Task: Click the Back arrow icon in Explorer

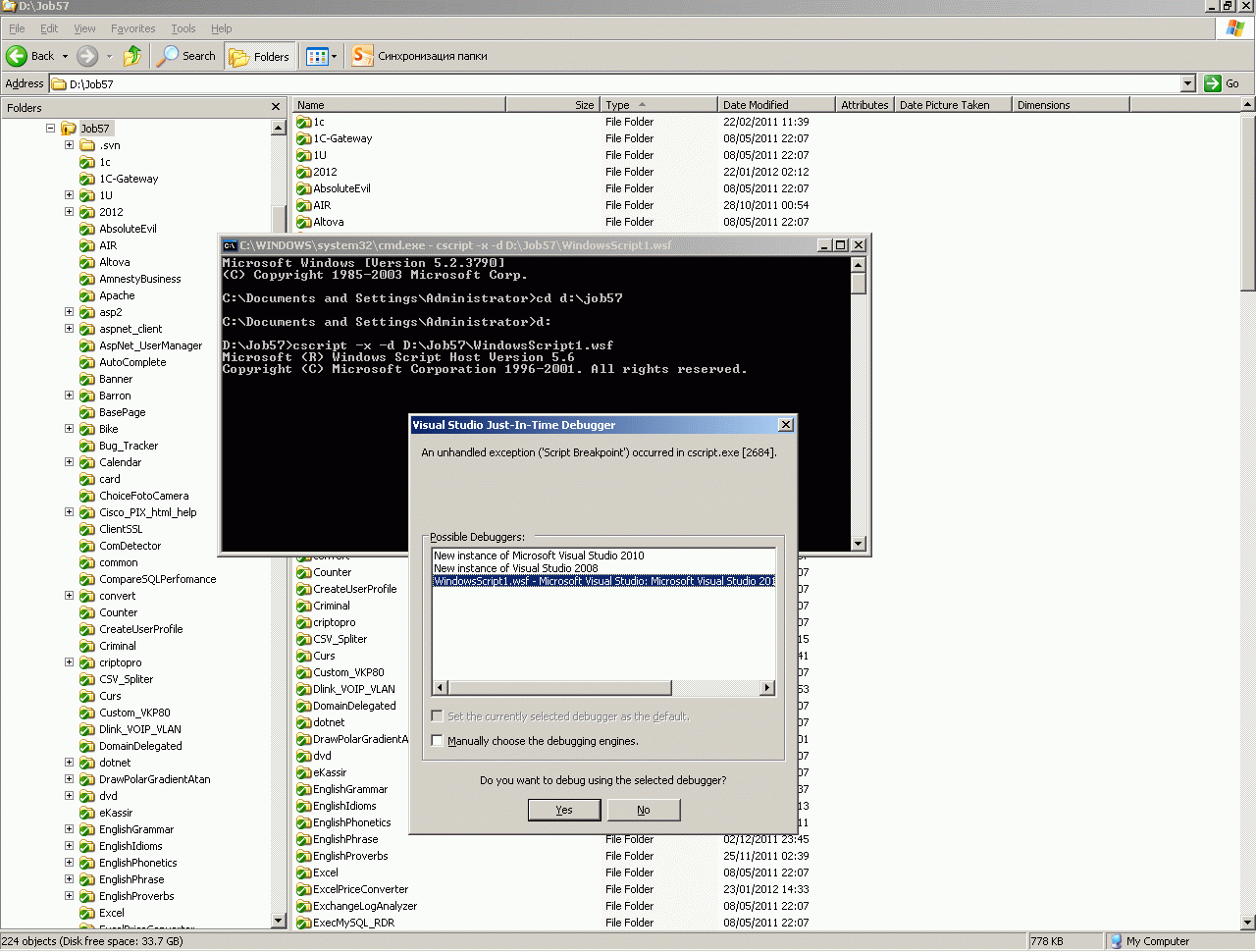Action: [x=17, y=56]
